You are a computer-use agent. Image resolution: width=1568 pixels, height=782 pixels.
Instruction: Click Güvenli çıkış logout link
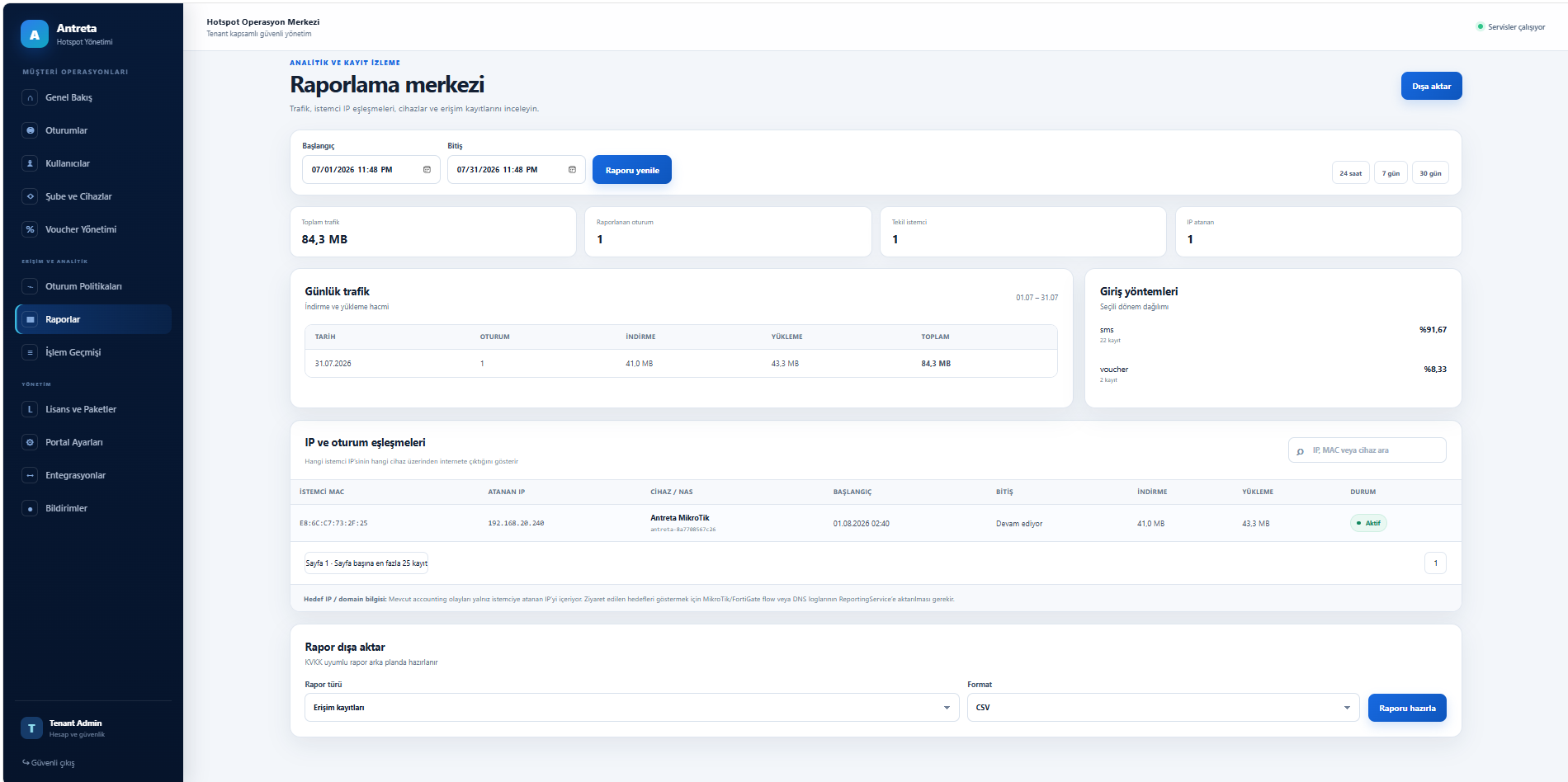49,763
